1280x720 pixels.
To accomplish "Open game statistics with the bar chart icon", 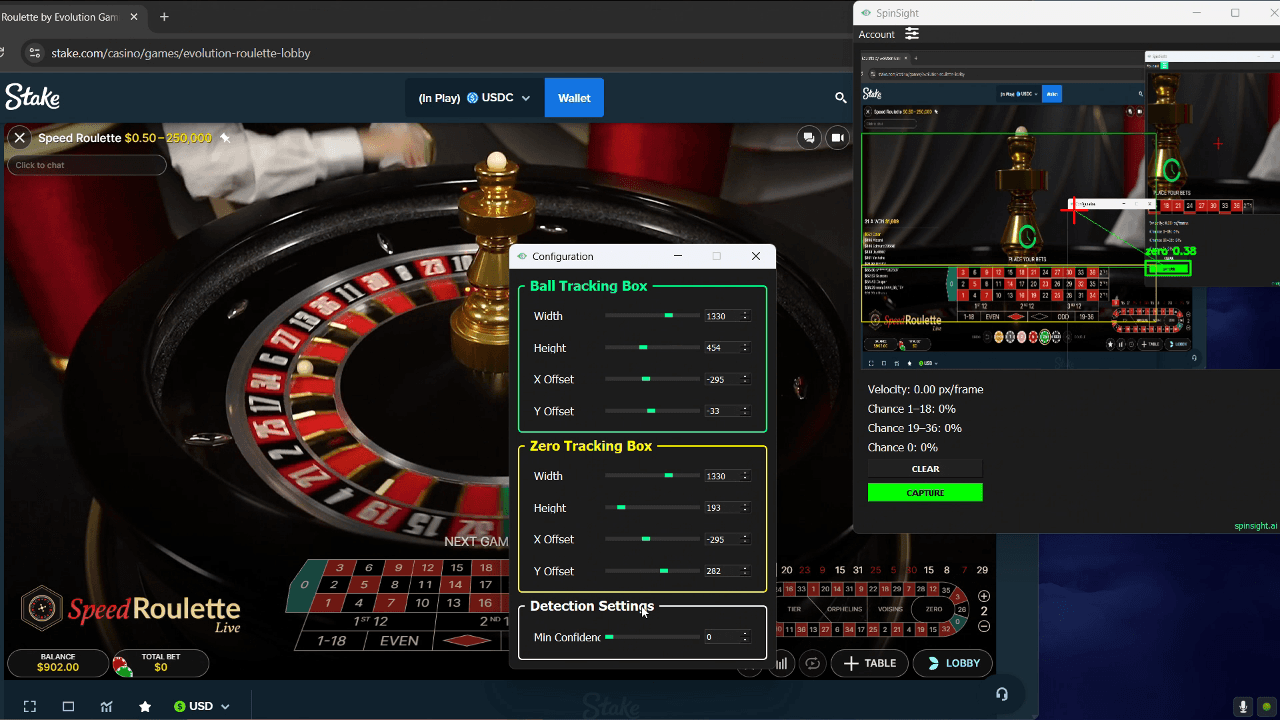I will [x=781, y=663].
